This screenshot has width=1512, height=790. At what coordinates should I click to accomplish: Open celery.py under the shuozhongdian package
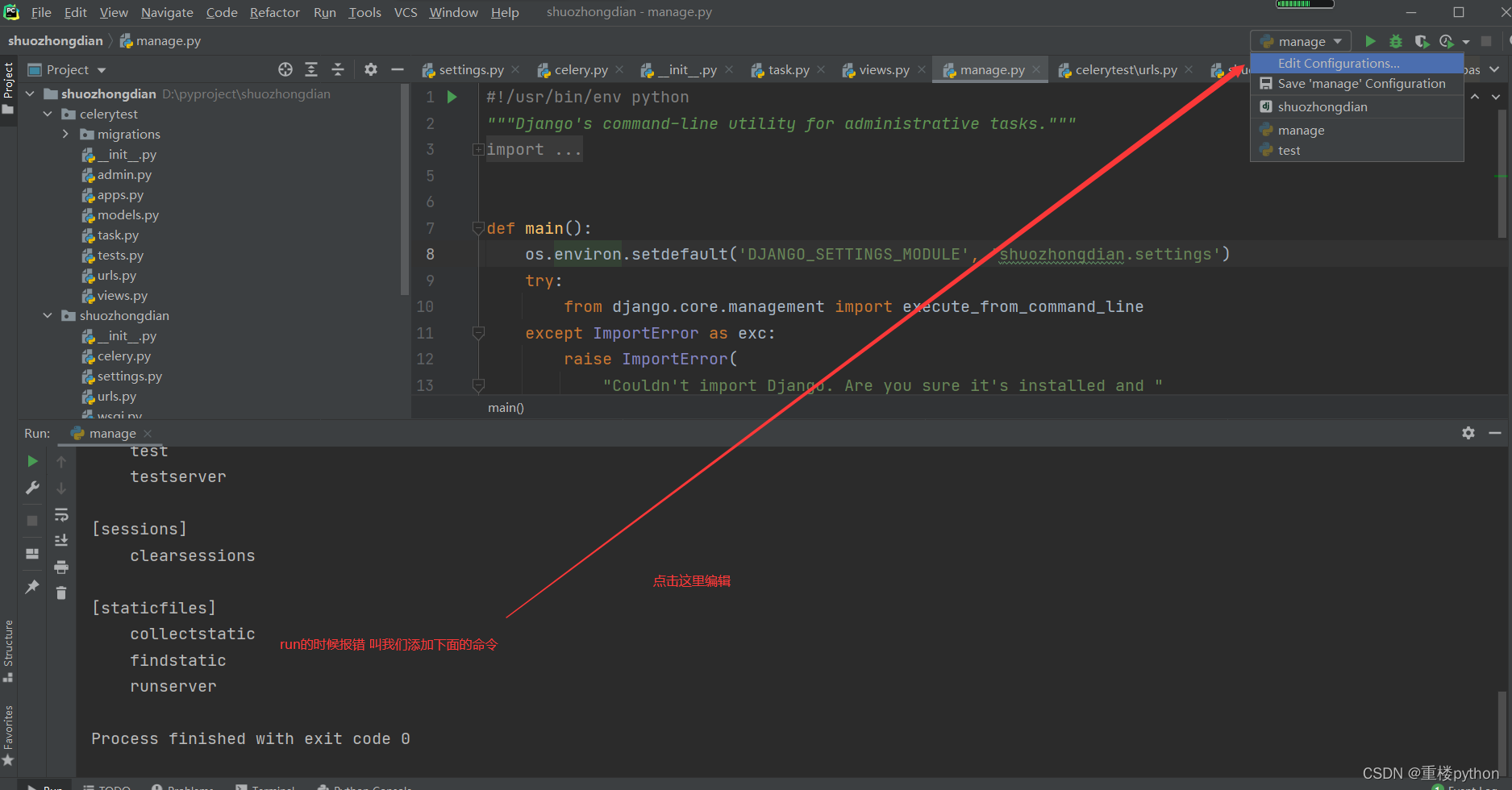pos(116,356)
